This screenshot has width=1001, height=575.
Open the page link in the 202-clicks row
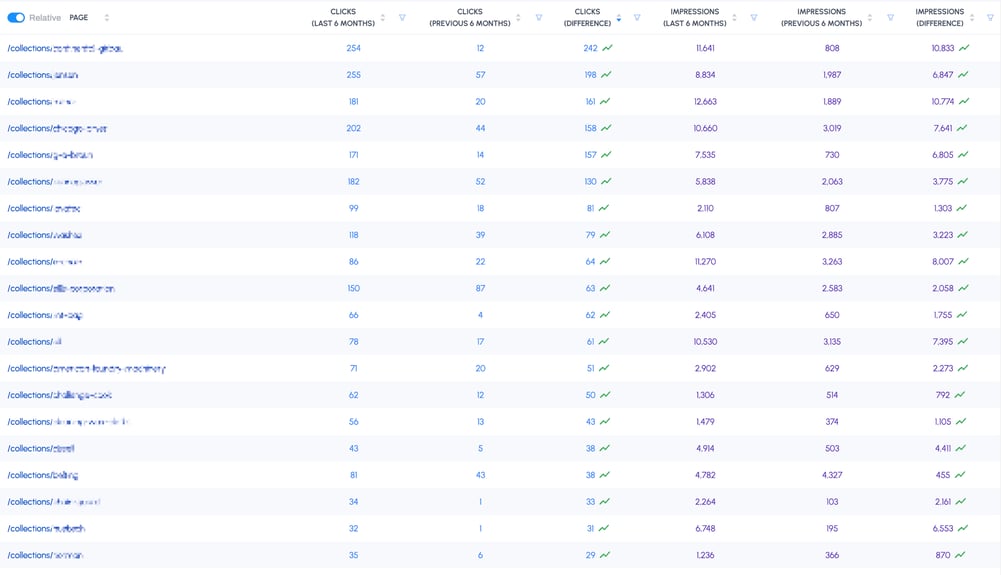point(57,129)
